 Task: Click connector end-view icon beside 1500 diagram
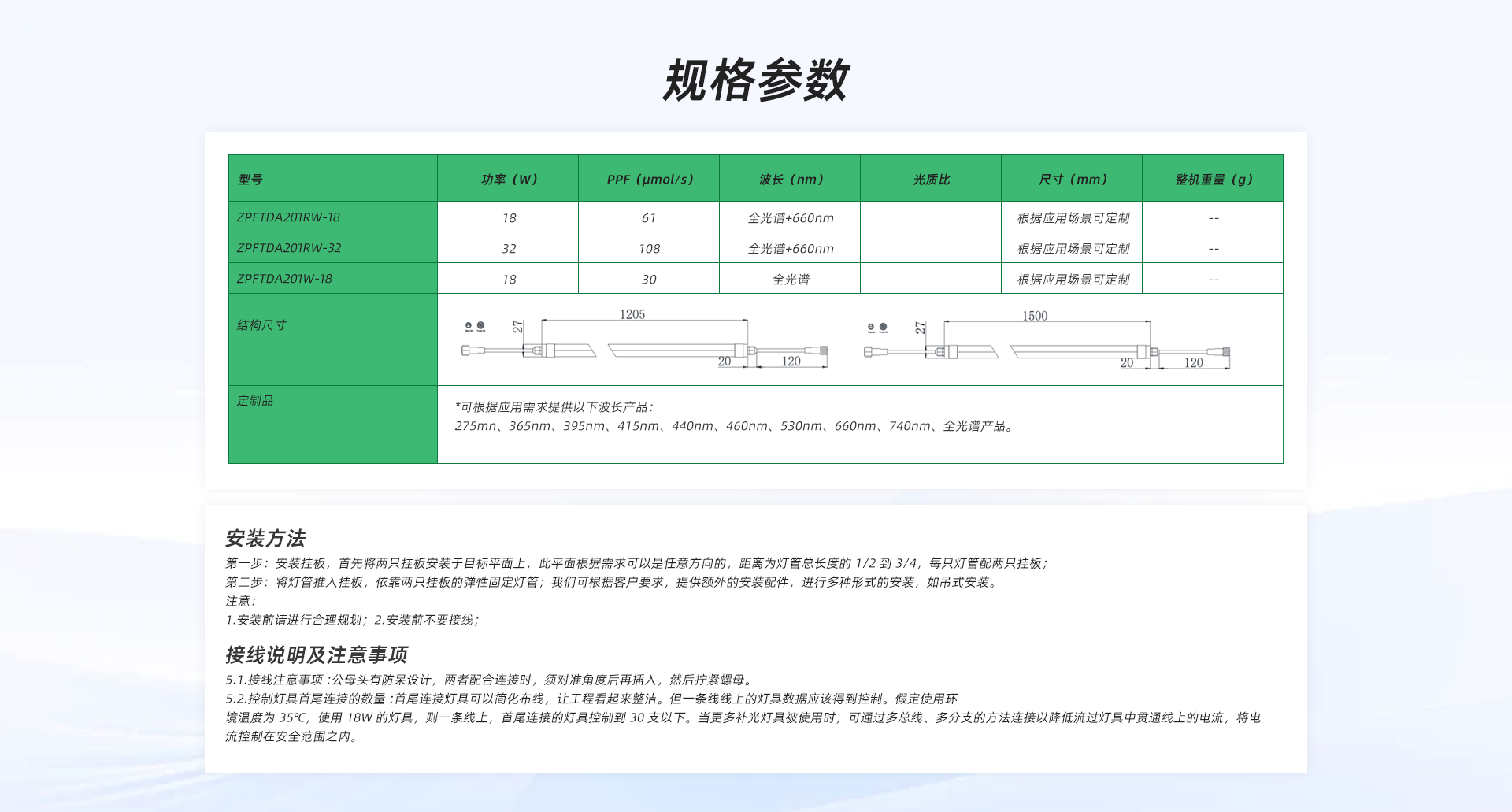click(x=877, y=328)
